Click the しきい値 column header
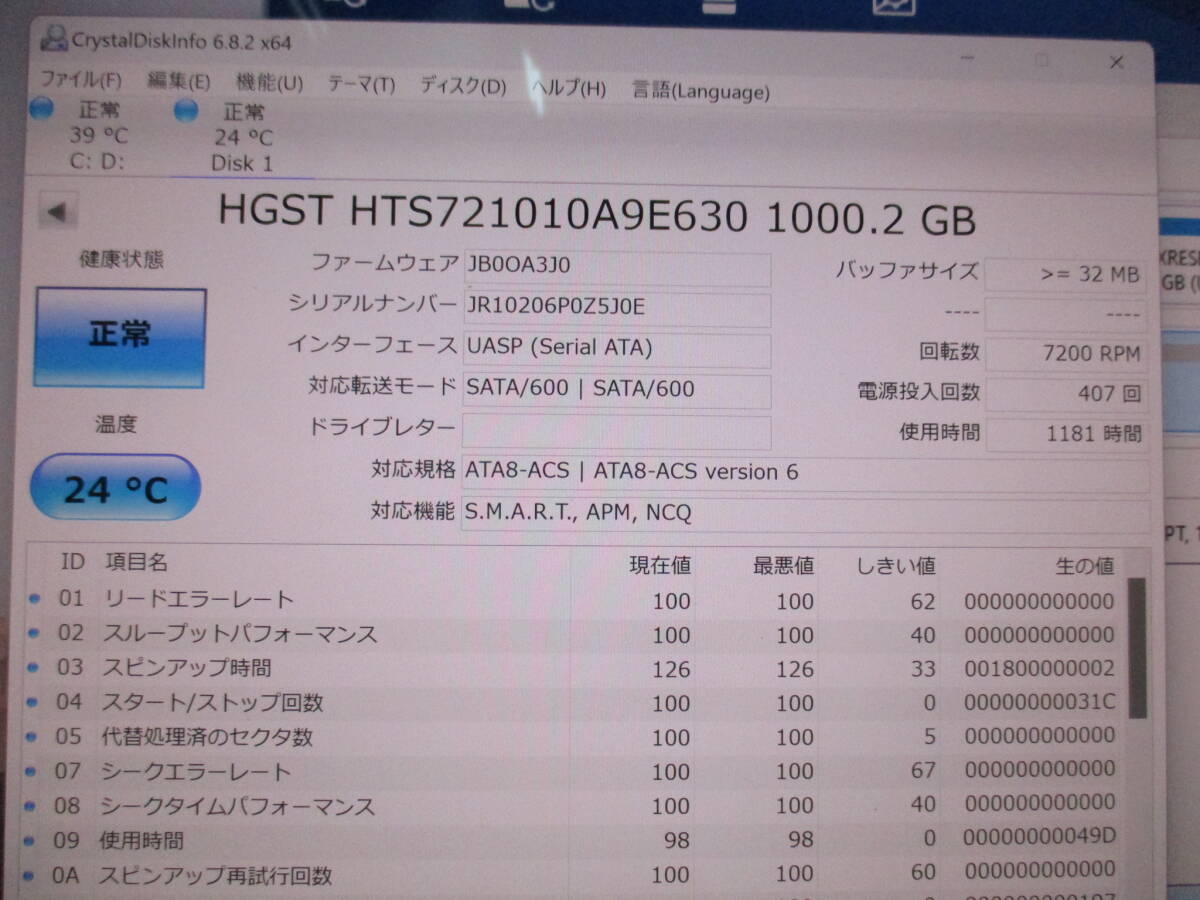Viewport: 1200px width, 900px height. [x=896, y=566]
